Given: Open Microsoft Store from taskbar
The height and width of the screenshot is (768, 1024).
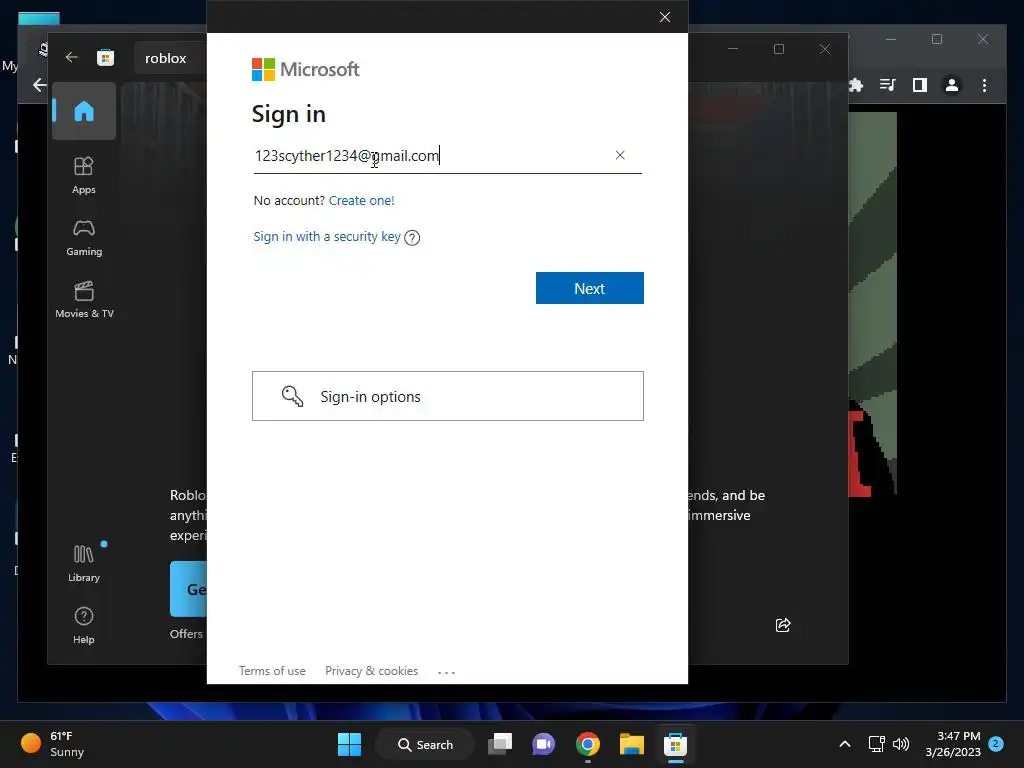Looking at the screenshot, I should tap(675, 744).
